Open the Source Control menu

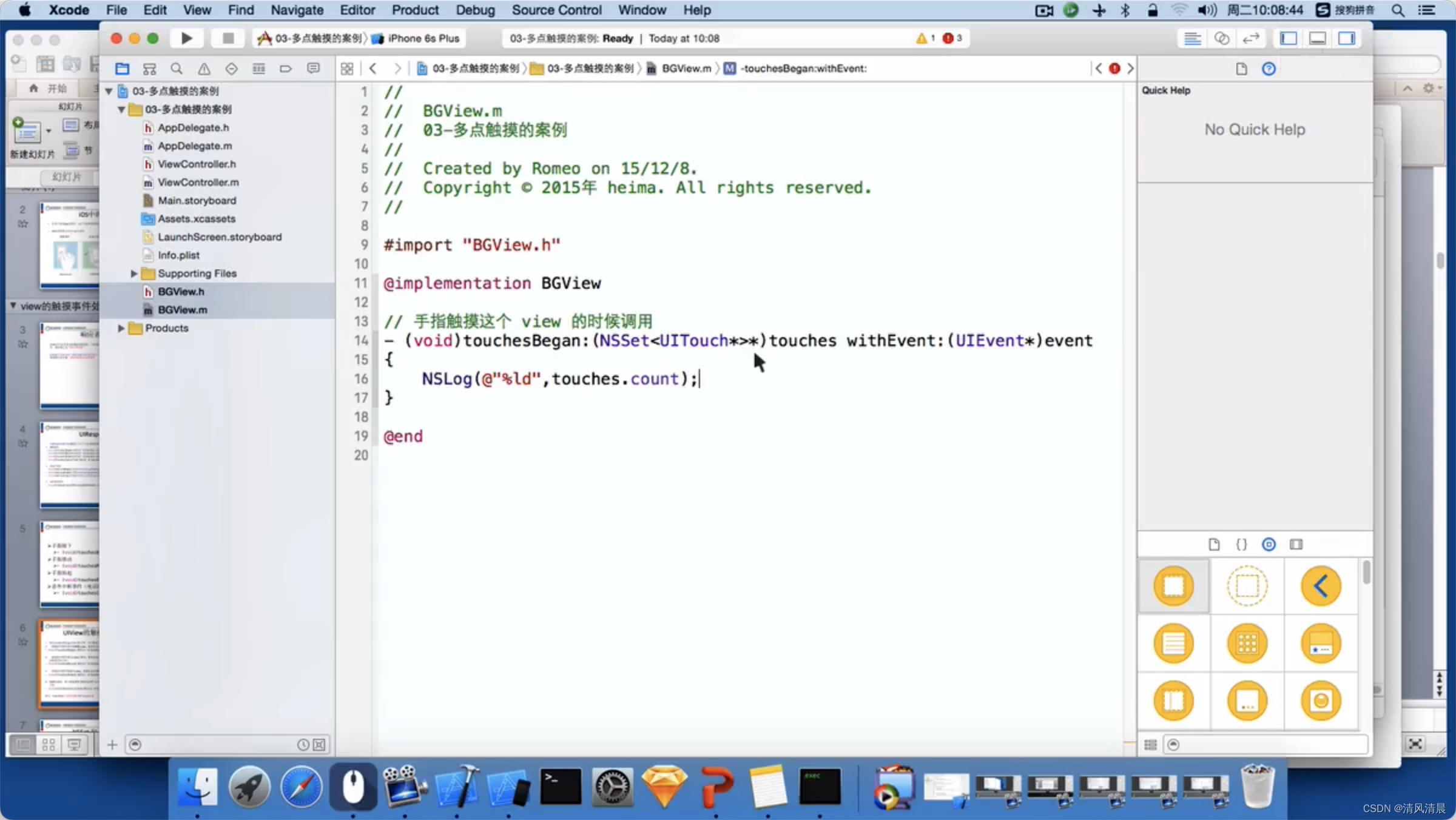click(x=556, y=10)
